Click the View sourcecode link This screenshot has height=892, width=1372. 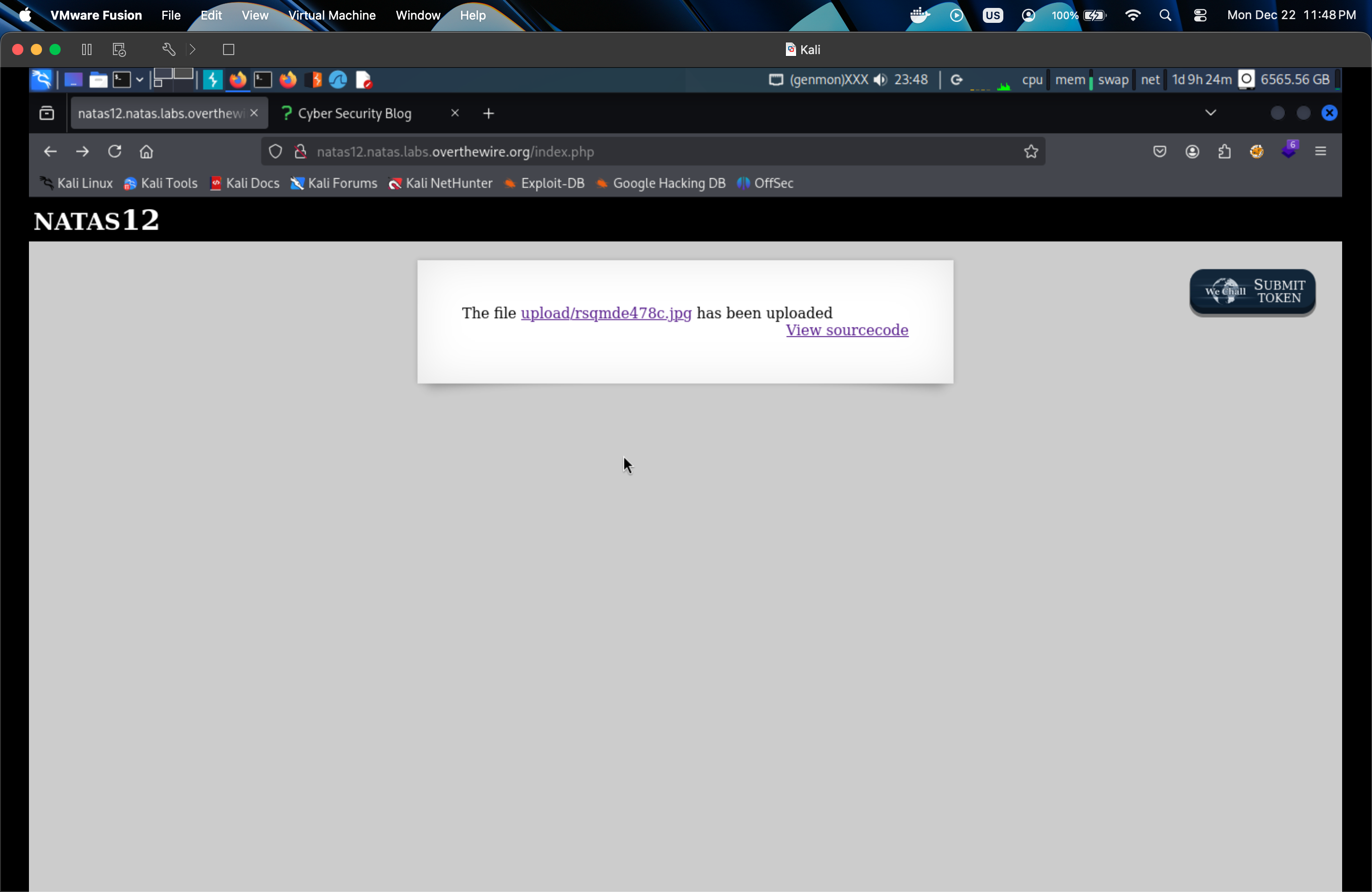point(847,330)
